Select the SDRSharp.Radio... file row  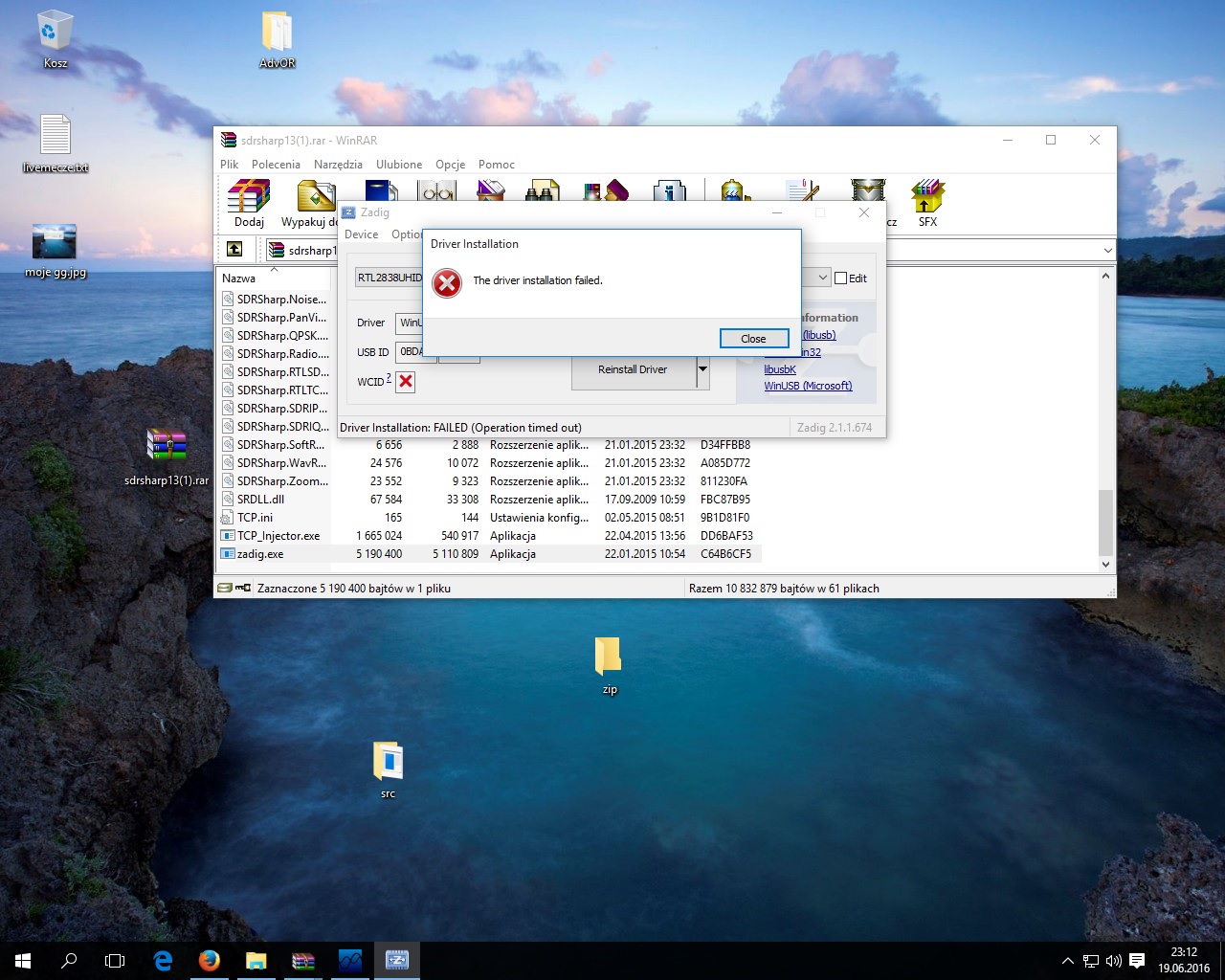[x=276, y=354]
